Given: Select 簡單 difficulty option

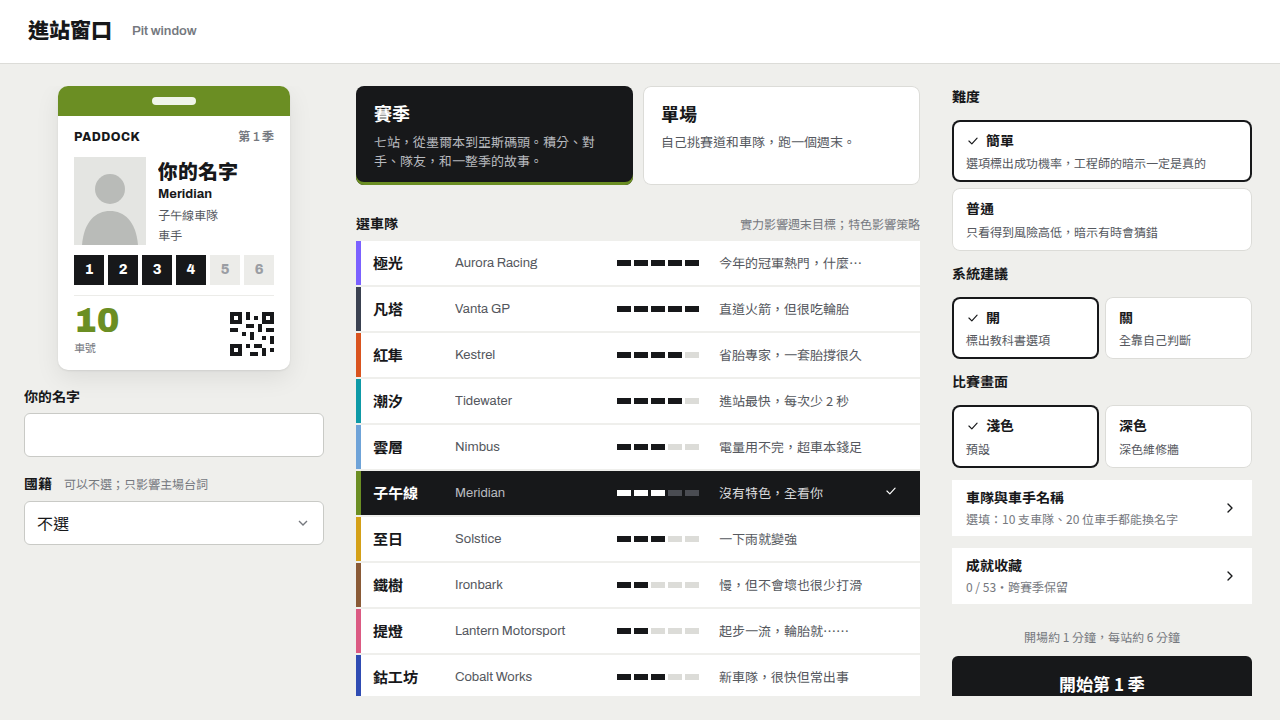Looking at the screenshot, I should (1102, 151).
